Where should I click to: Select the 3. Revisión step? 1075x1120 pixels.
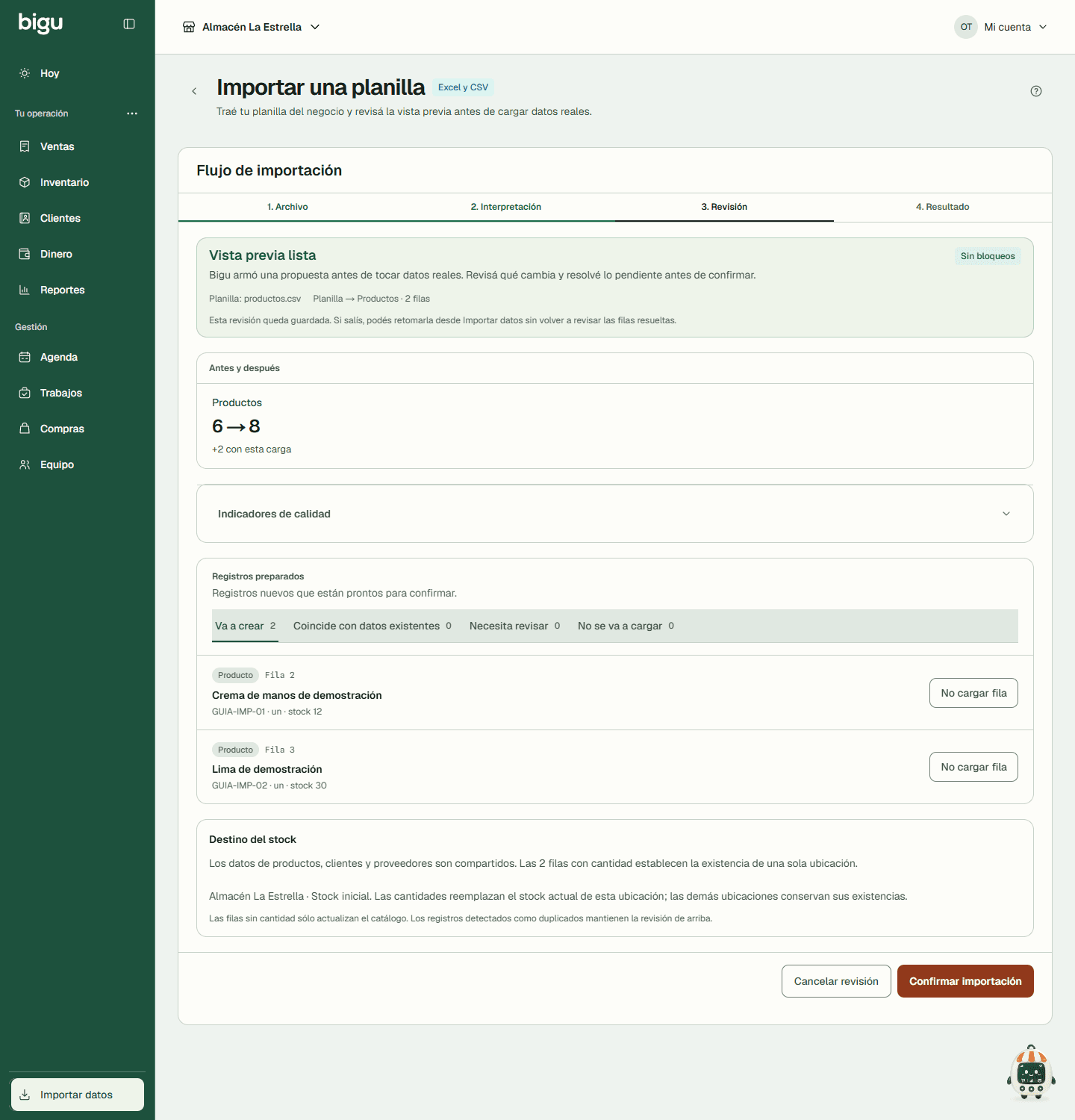click(x=724, y=207)
